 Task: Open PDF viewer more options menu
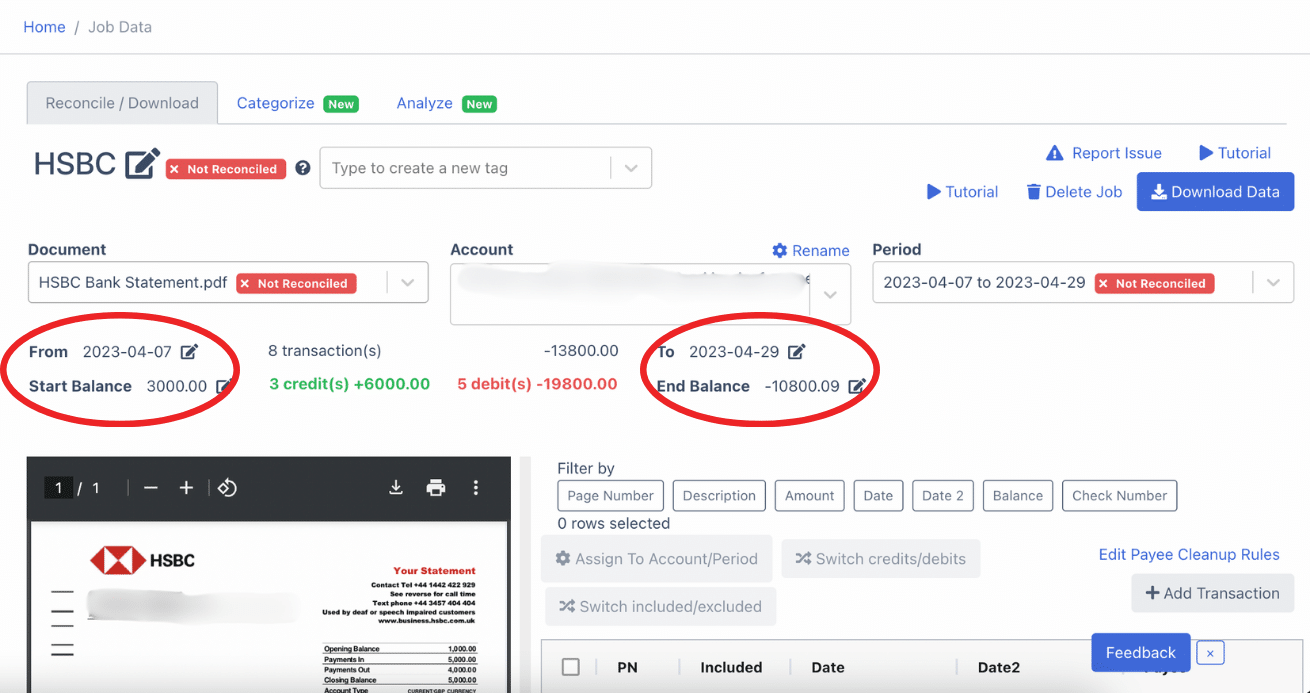click(476, 488)
